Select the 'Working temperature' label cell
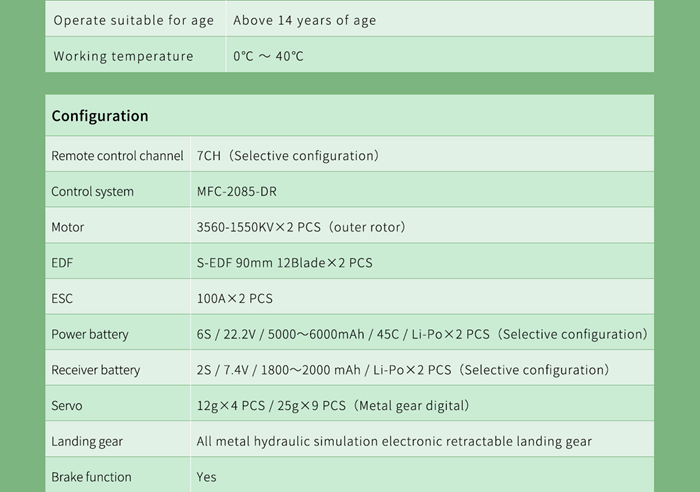The image size is (700, 492). [x=123, y=56]
